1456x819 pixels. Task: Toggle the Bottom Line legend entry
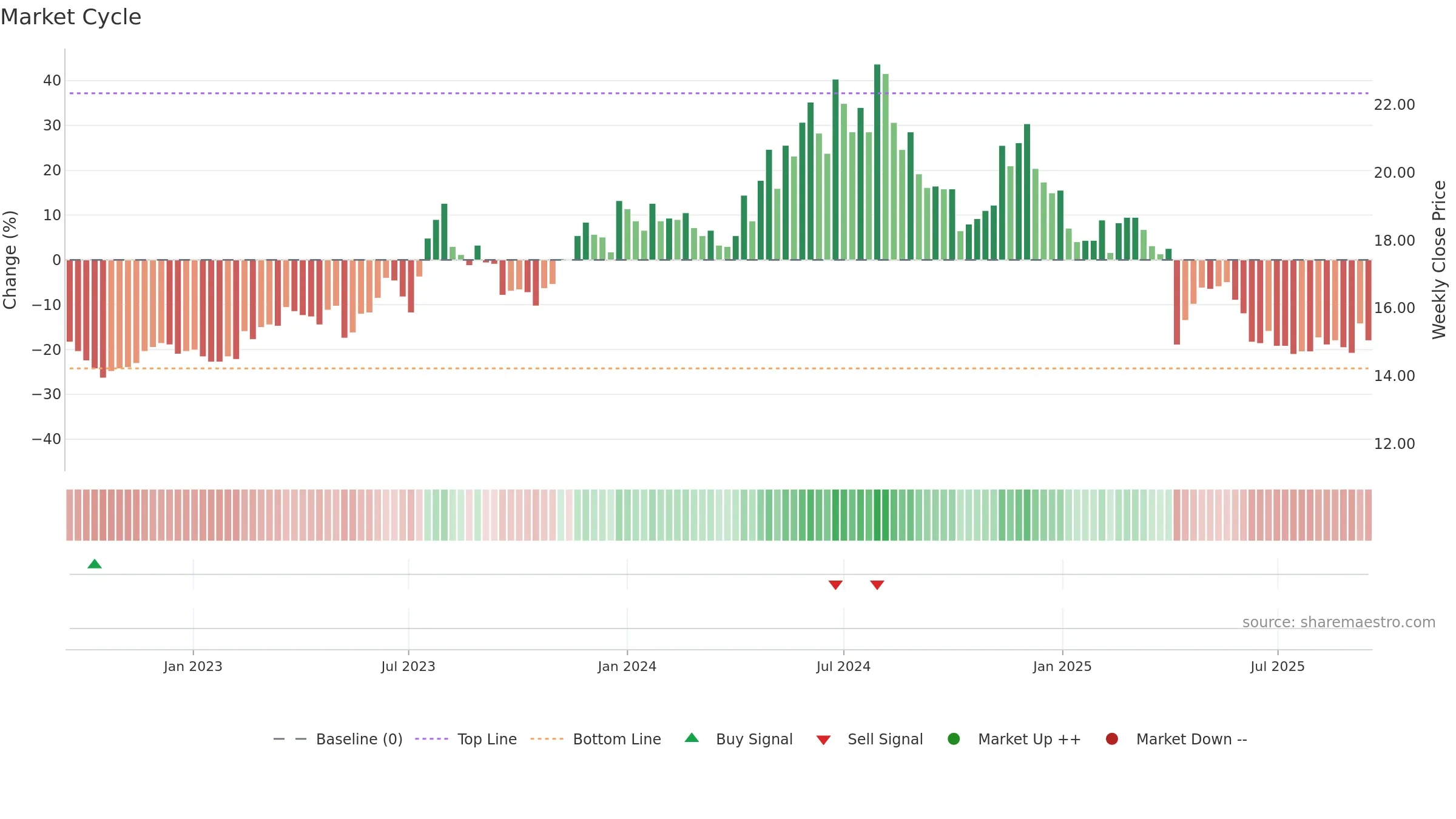point(596,739)
